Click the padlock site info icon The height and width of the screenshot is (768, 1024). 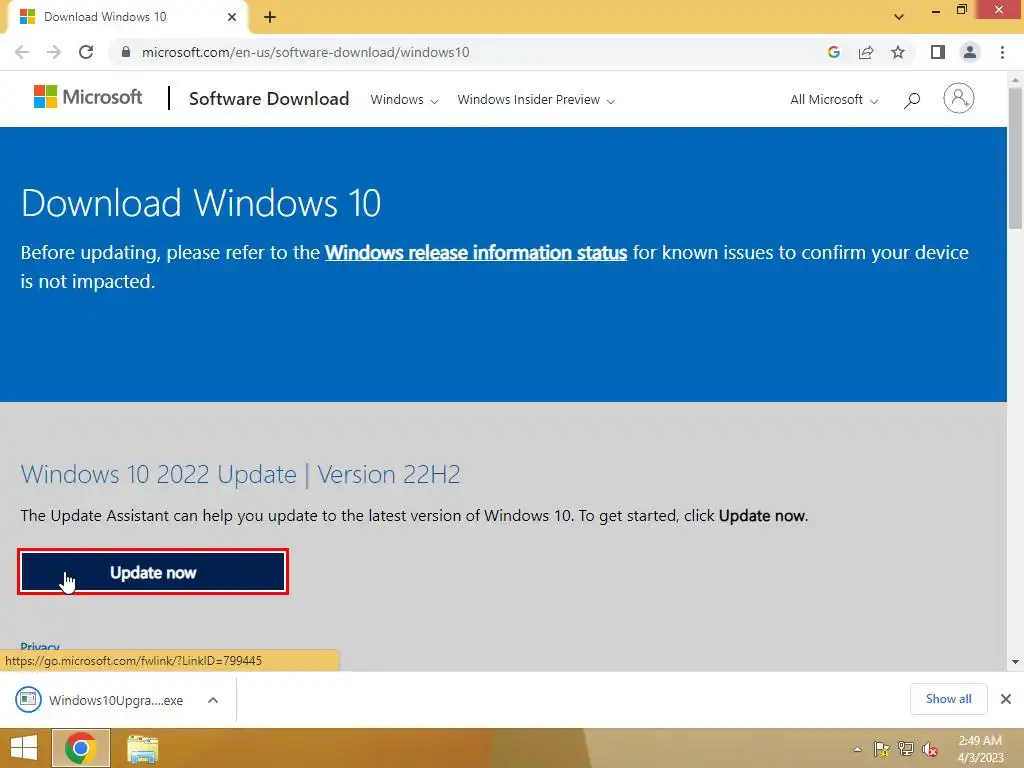[x=126, y=52]
